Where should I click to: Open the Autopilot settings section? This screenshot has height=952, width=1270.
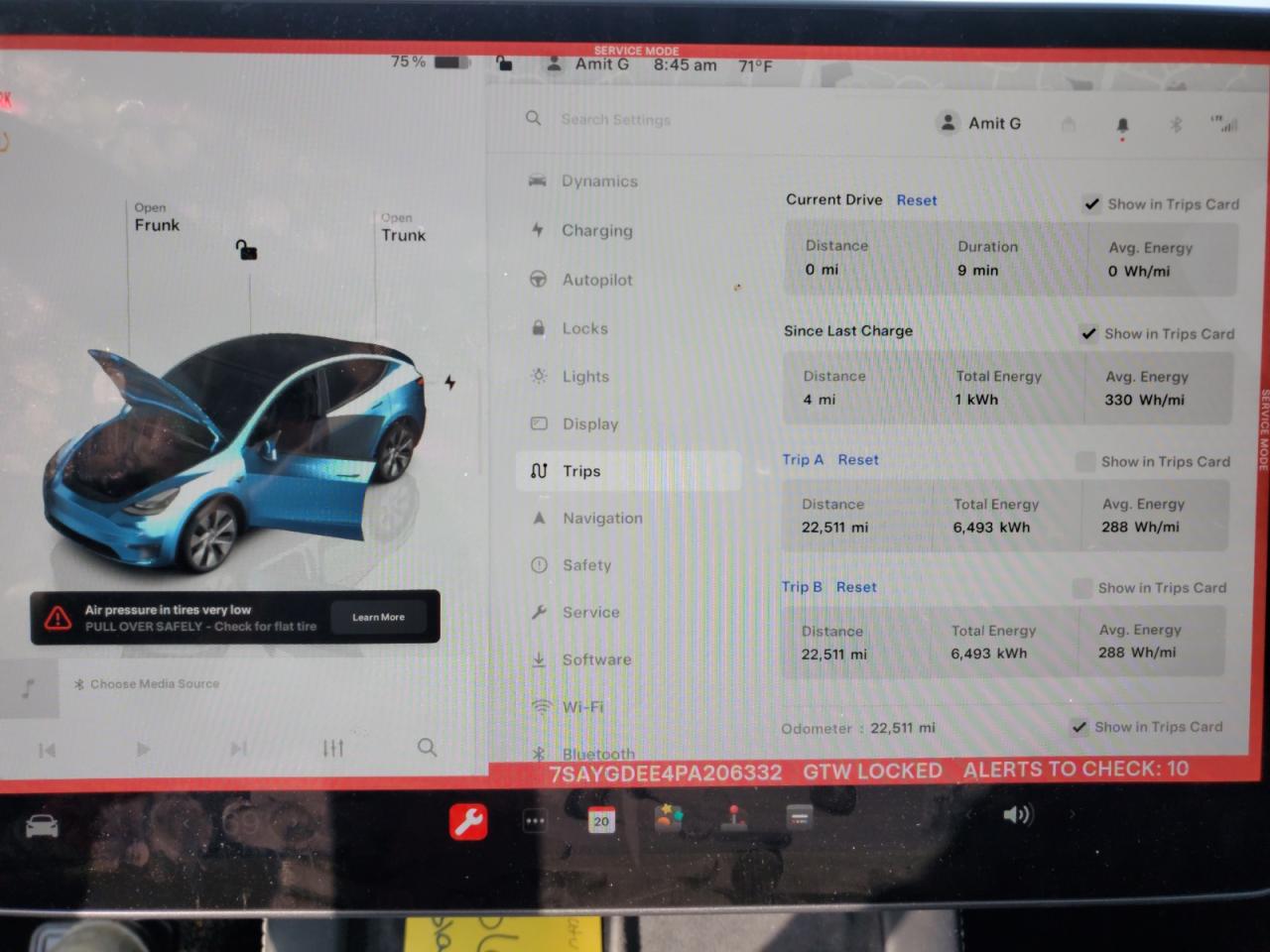[596, 280]
